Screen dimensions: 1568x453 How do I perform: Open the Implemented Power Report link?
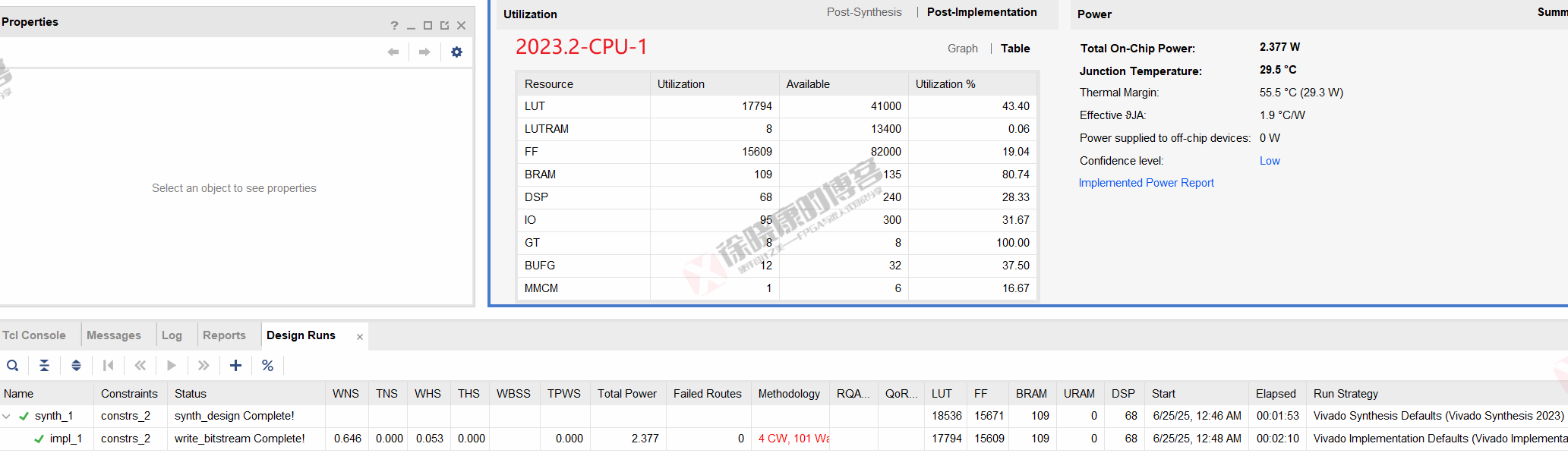1146,183
